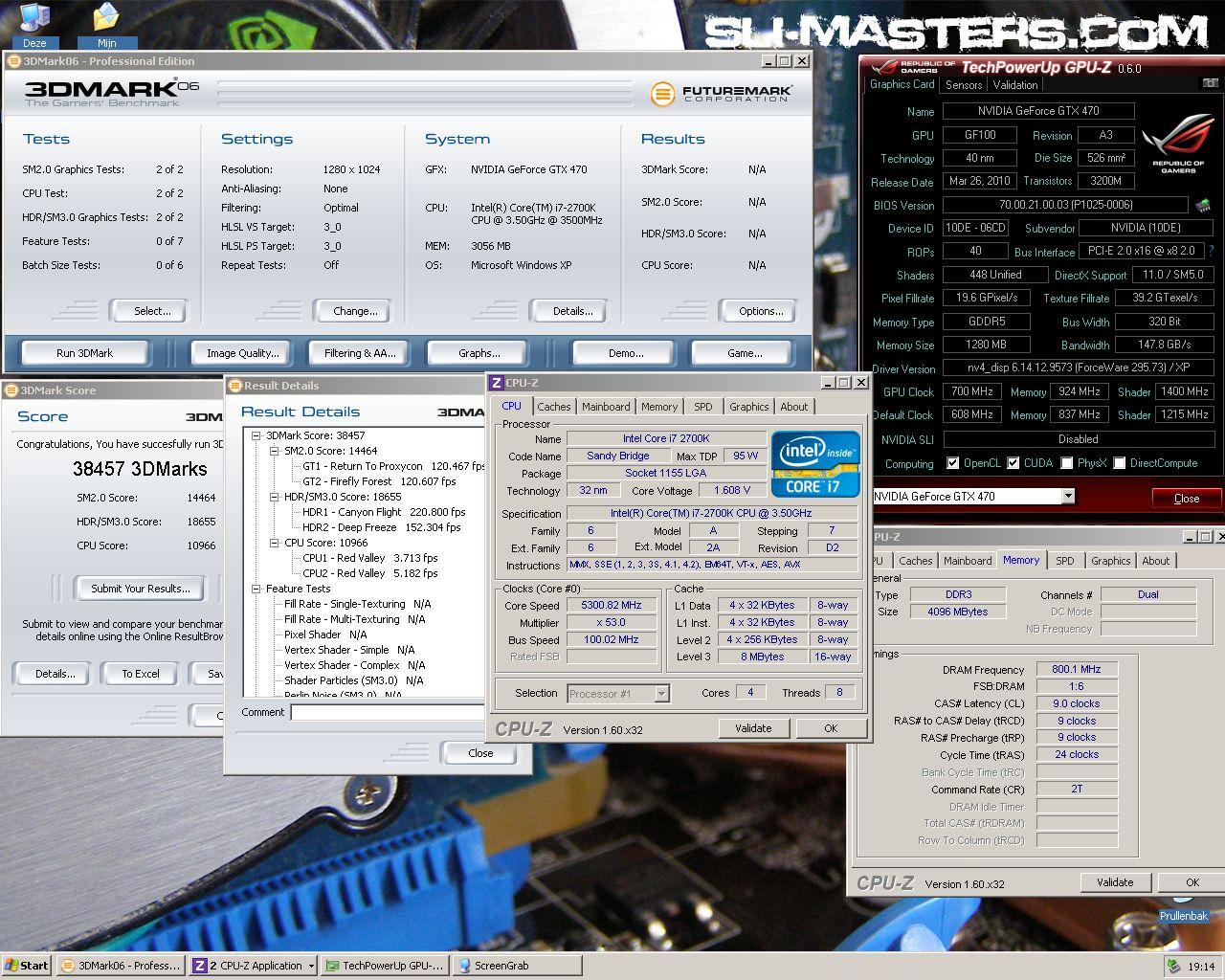Image resolution: width=1225 pixels, height=980 pixels.
Task: Click the TechPowerUp GPU-Z taskbar button
Action: point(384,966)
